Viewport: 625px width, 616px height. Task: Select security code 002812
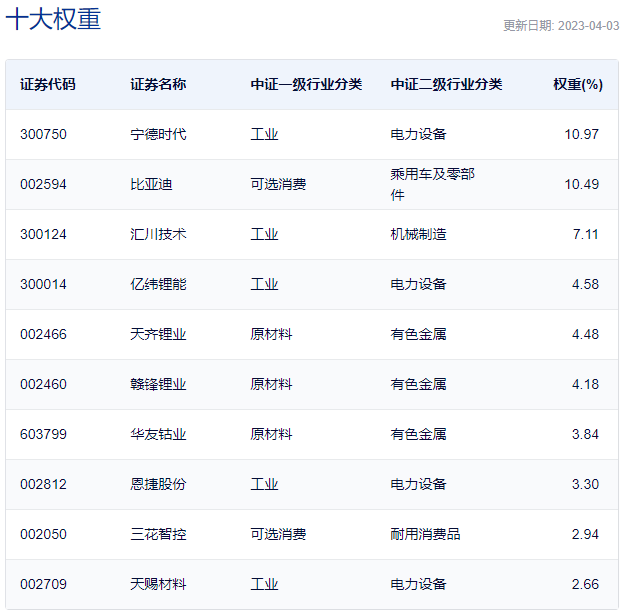pos(43,485)
